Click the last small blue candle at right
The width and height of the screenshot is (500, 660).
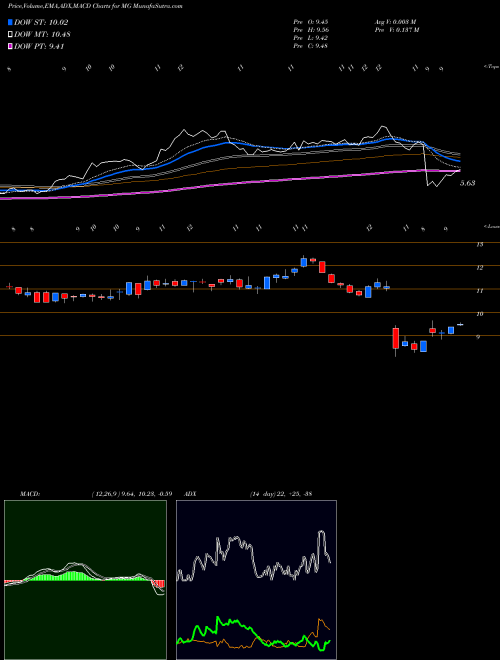click(x=460, y=324)
